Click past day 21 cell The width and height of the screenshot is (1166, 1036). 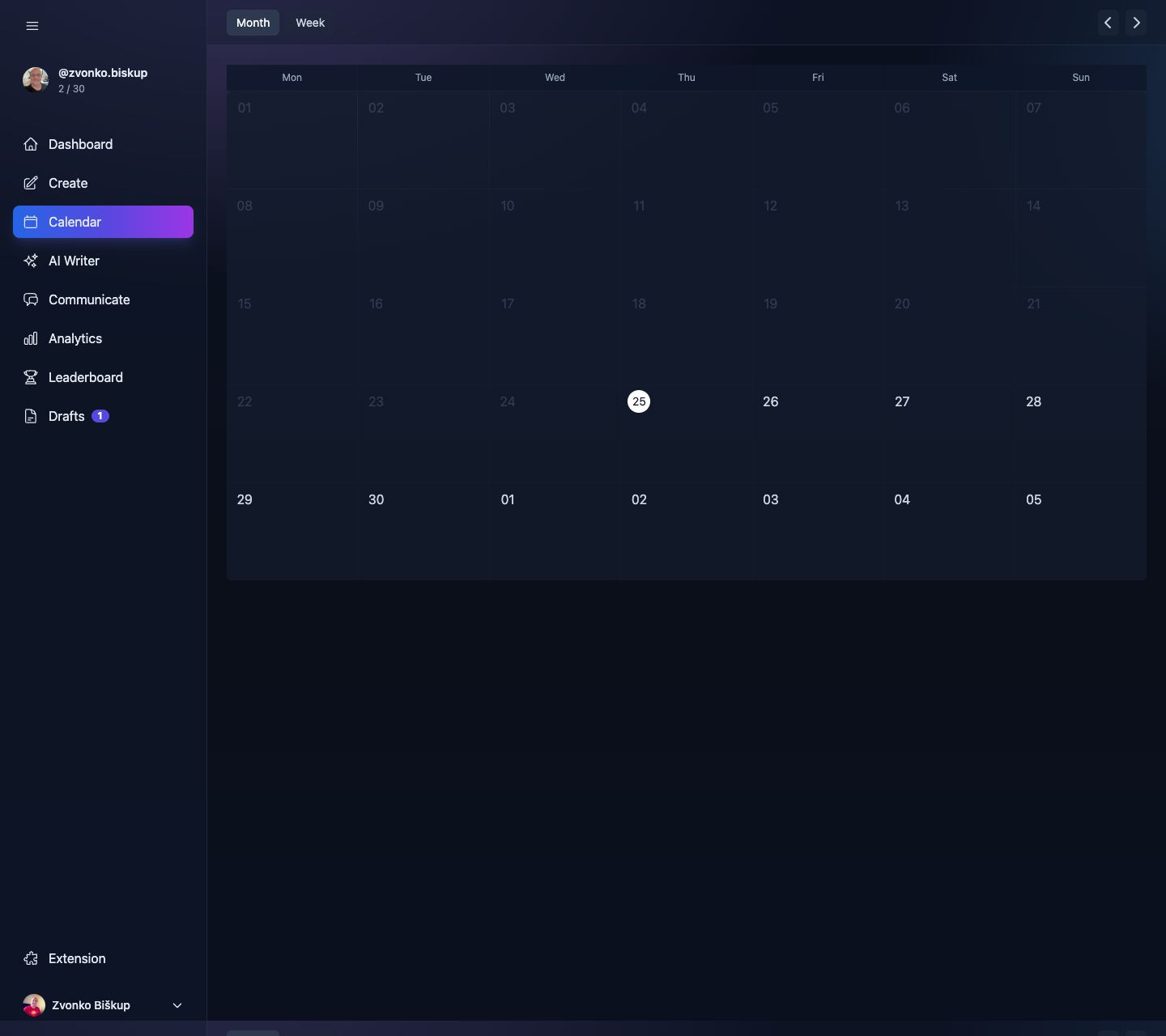pyautogui.click(x=1081, y=336)
